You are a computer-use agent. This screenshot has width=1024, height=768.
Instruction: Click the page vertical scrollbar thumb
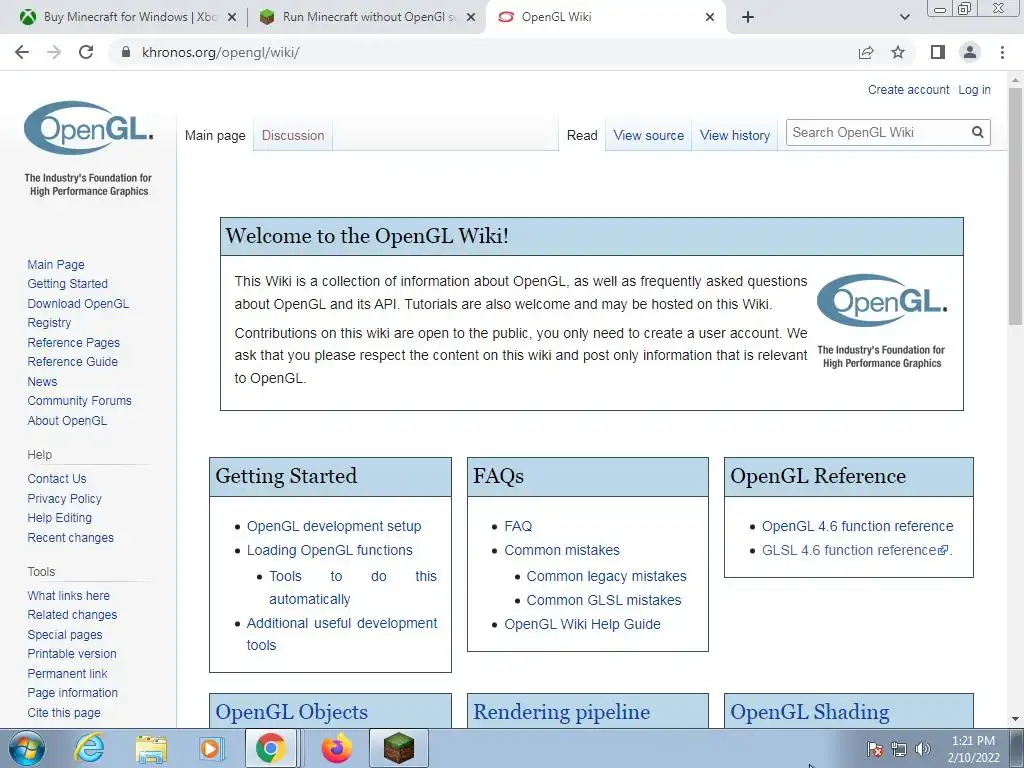click(1015, 206)
